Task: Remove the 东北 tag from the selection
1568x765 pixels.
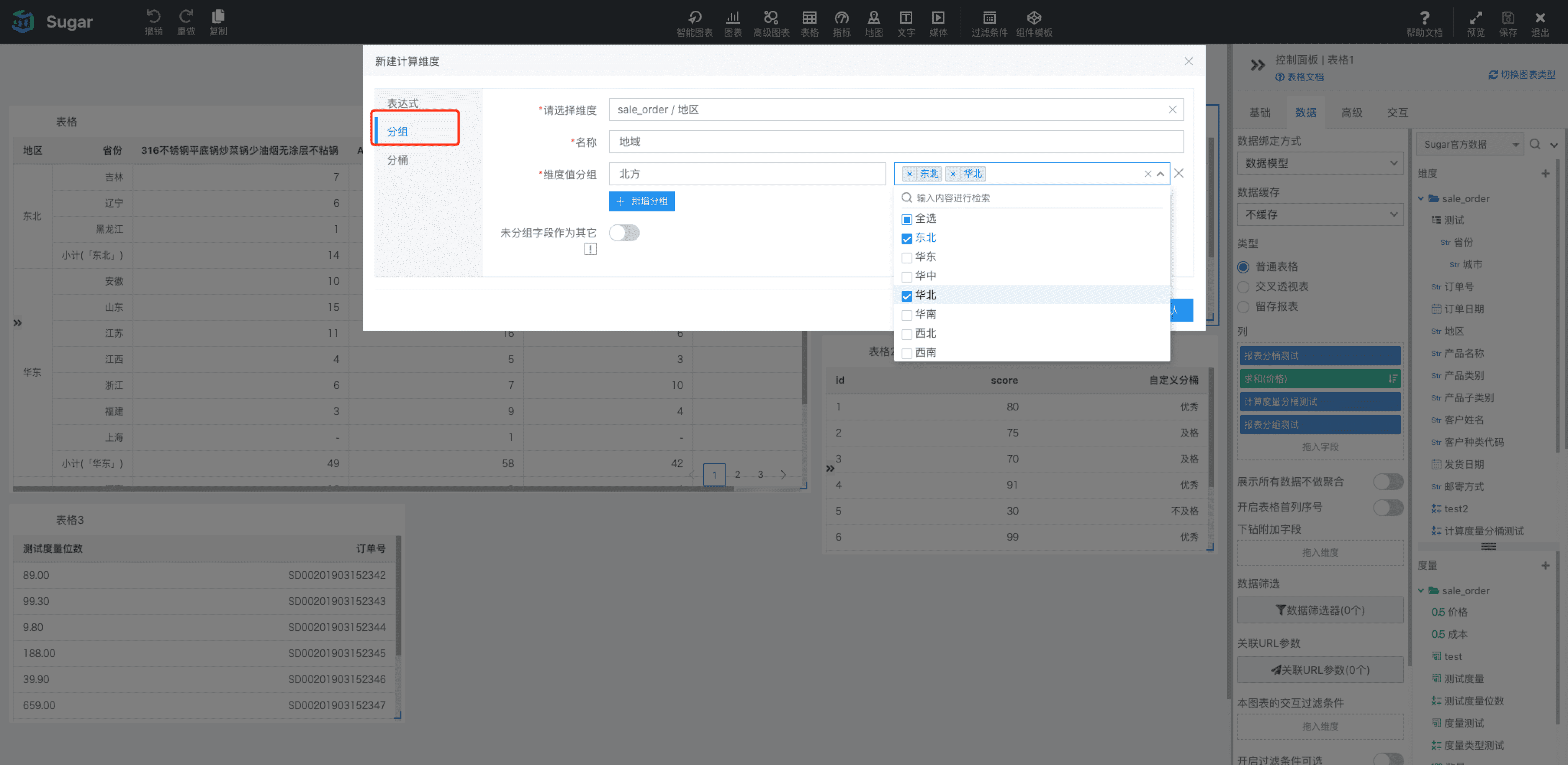Action: tap(909, 174)
